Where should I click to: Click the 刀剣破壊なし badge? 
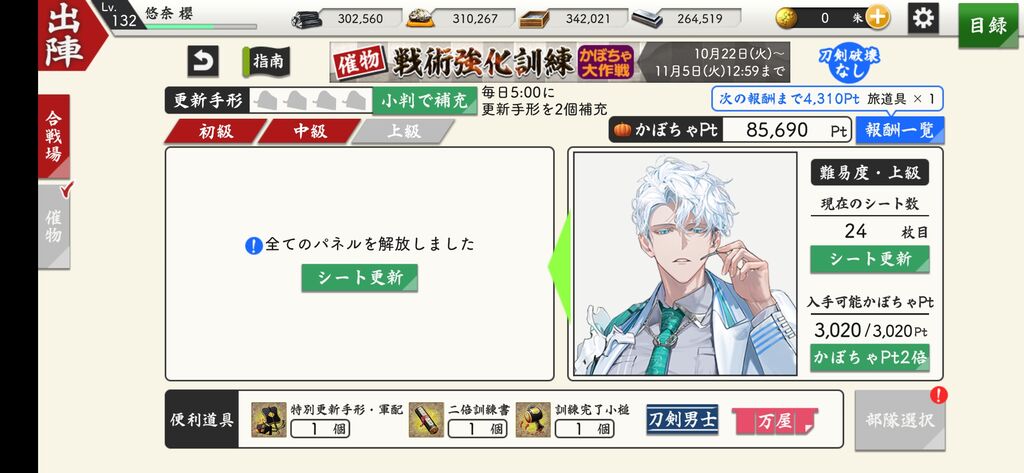coord(849,63)
